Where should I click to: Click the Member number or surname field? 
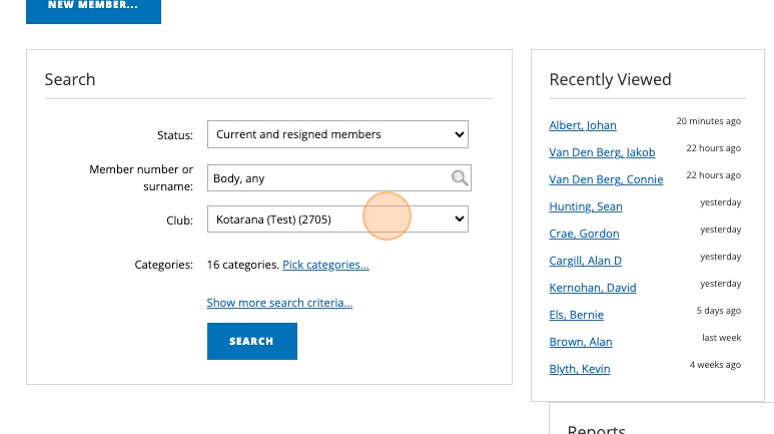330,178
